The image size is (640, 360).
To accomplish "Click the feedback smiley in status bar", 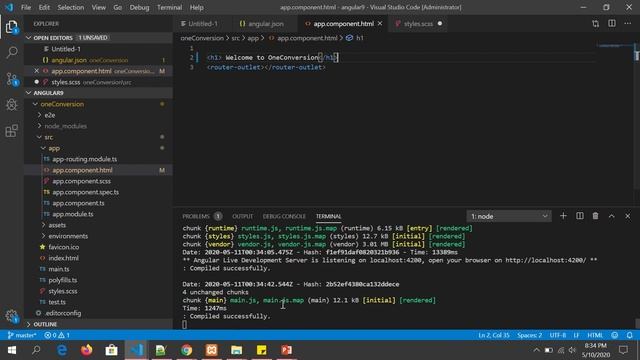I will (615, 335).
